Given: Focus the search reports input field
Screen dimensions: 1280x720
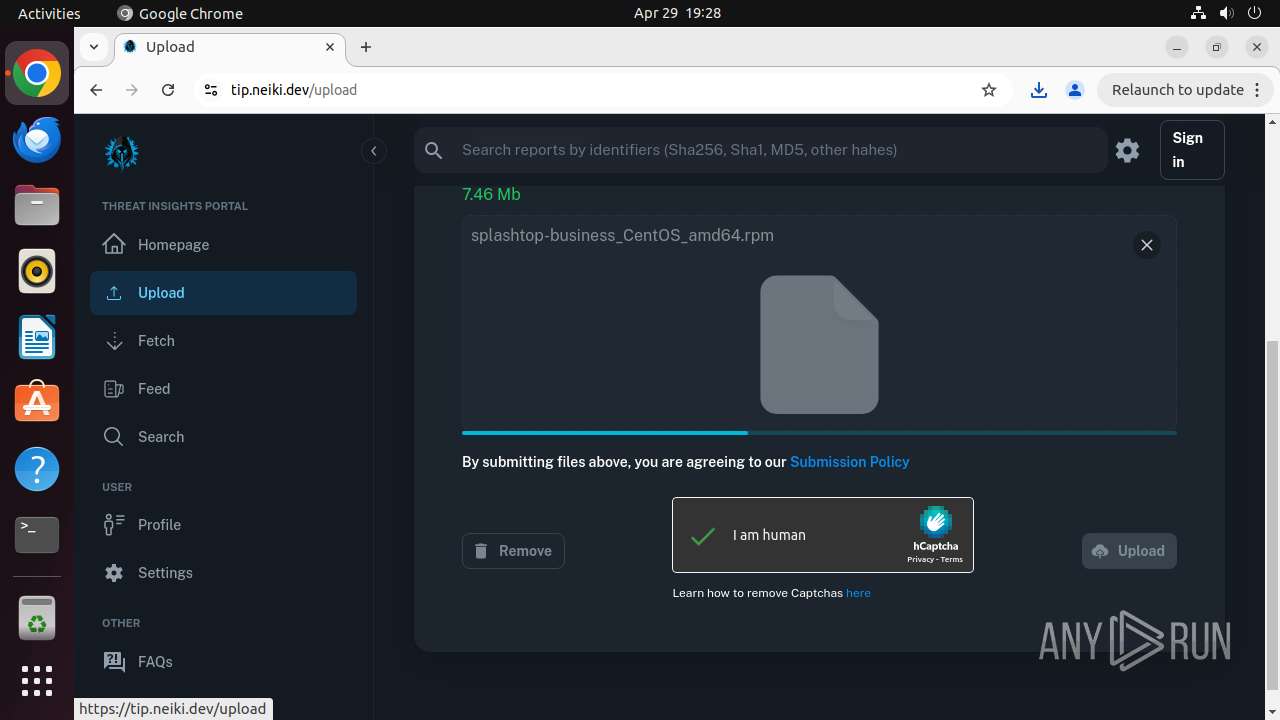Looking at the screenshot, I should click(x=778, y=150).
